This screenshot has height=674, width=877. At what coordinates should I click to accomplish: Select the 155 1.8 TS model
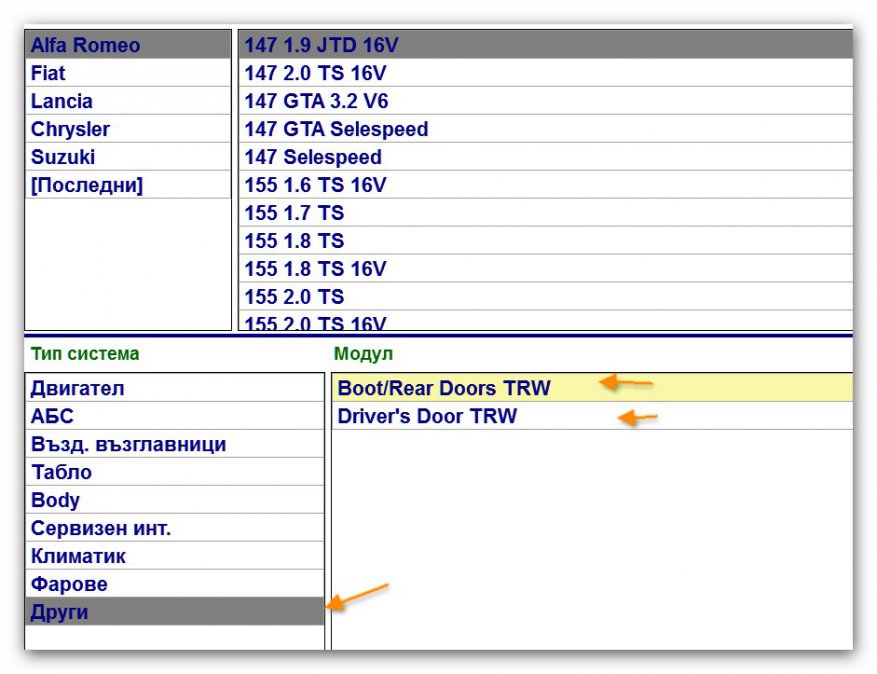tap(294, 241)
